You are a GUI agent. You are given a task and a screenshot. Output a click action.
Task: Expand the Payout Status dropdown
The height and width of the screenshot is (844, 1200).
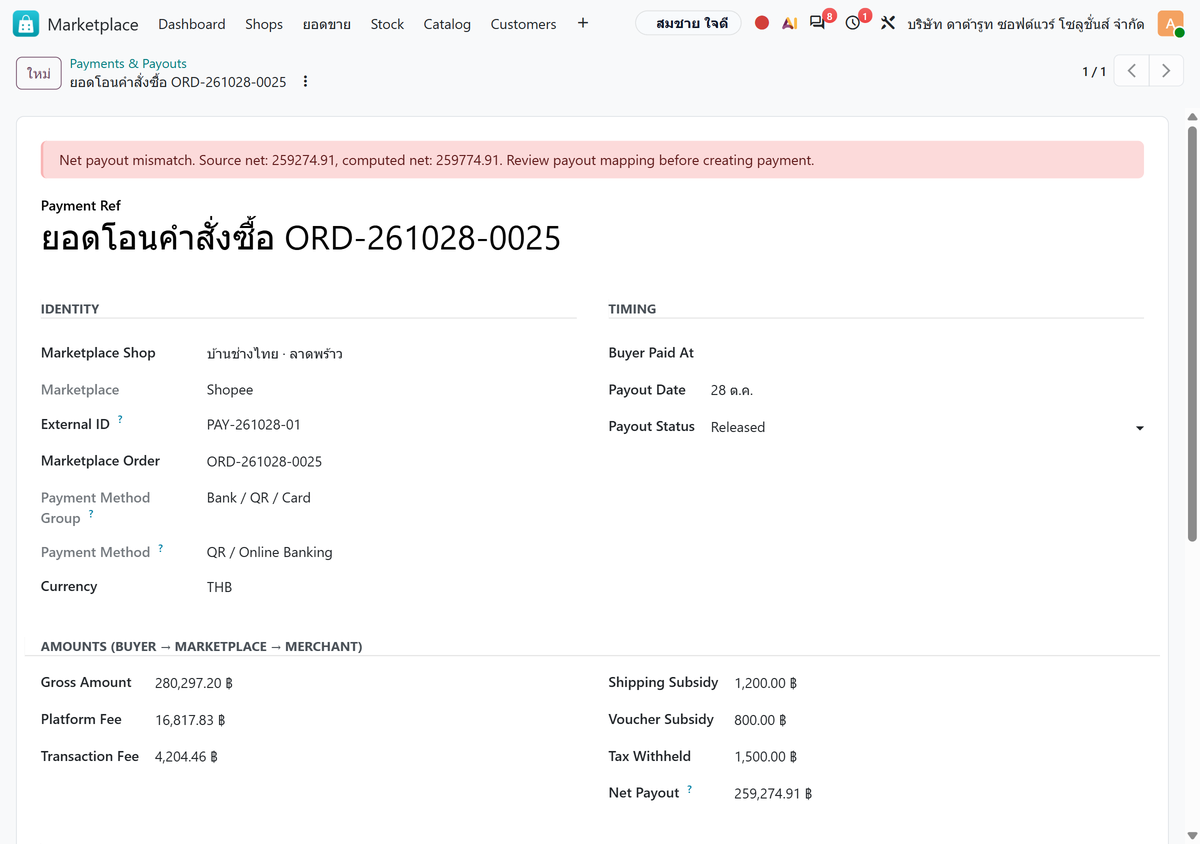[x=1139, y=428]
